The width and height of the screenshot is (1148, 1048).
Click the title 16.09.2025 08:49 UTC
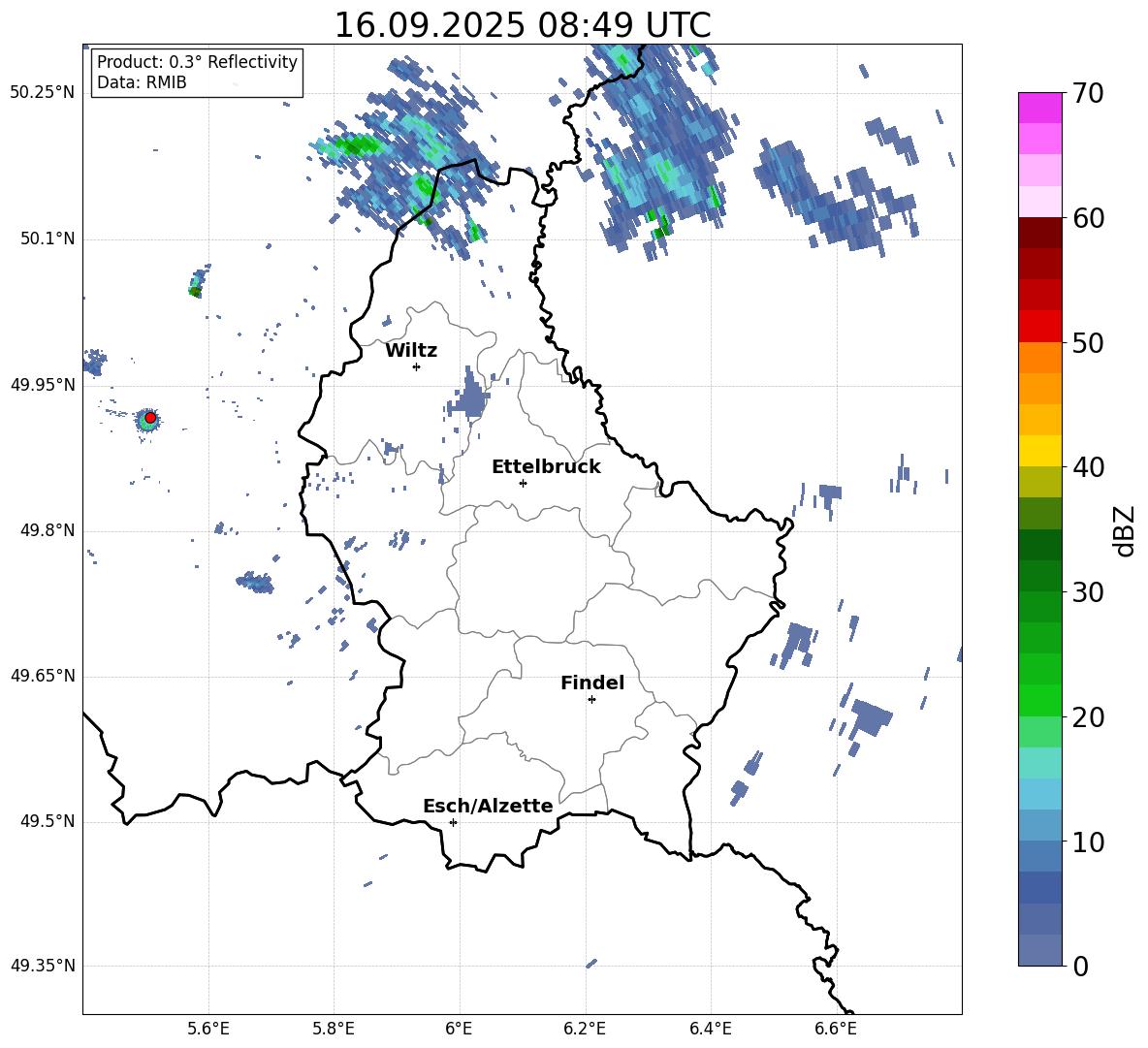(x=523, y=25)
